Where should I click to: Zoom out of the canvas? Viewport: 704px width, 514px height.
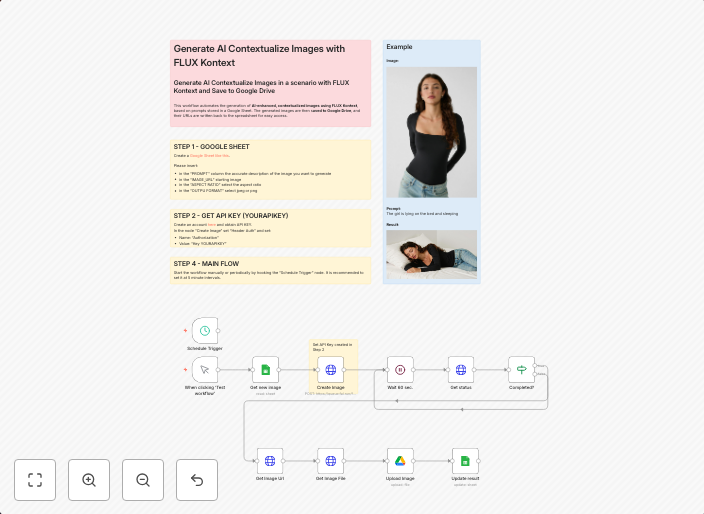pyautogui.click(x=143, y=480)
